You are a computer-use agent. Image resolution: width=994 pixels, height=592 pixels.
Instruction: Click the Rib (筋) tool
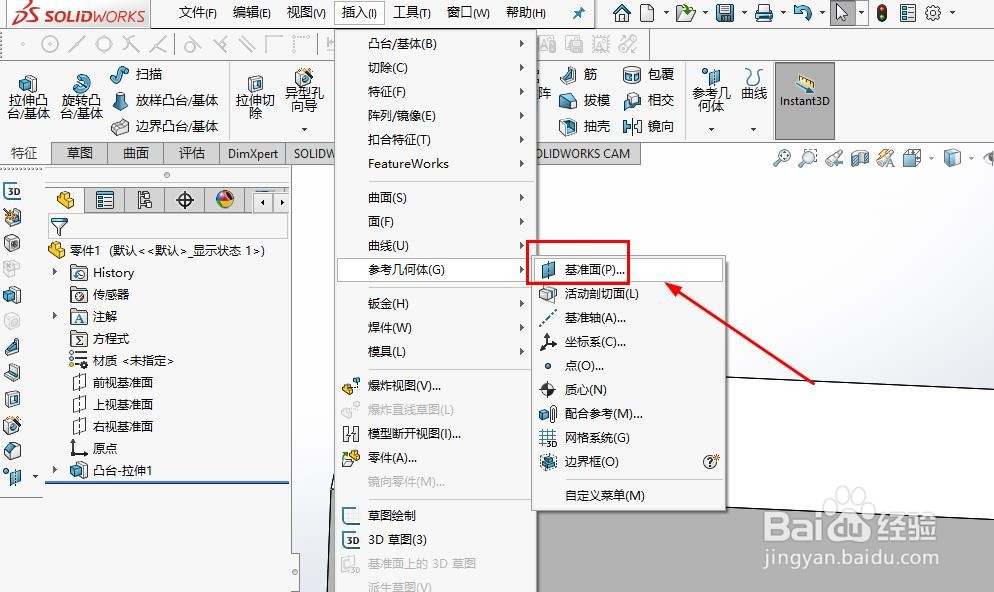tap(579, 75)
